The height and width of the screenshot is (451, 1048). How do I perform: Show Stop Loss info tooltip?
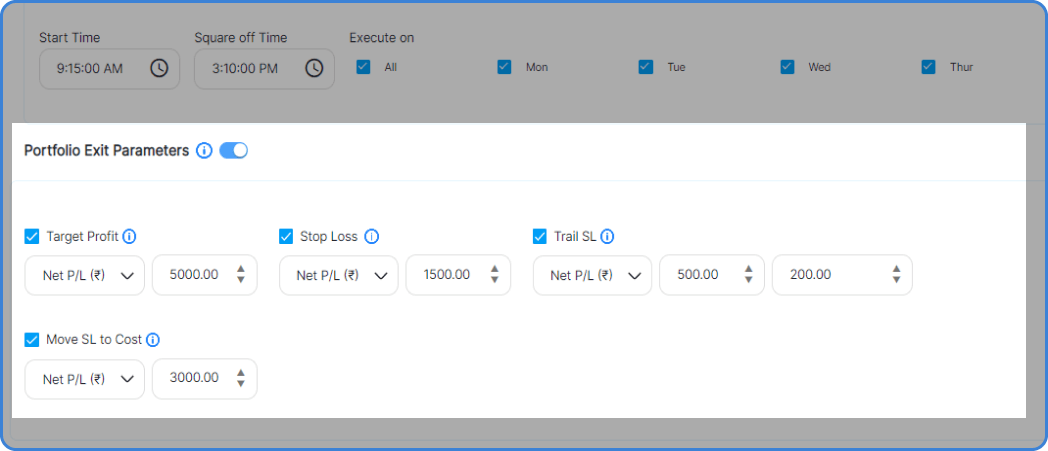coord(372,237)
